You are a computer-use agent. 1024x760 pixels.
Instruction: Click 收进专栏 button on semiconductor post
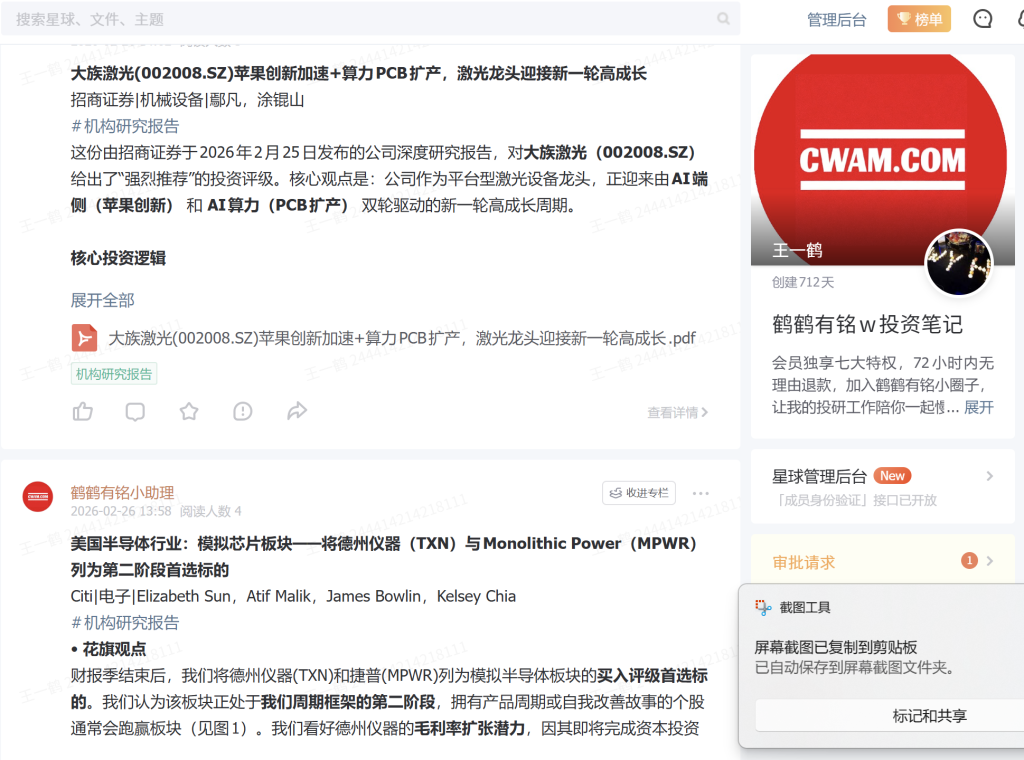pos(639,493)
